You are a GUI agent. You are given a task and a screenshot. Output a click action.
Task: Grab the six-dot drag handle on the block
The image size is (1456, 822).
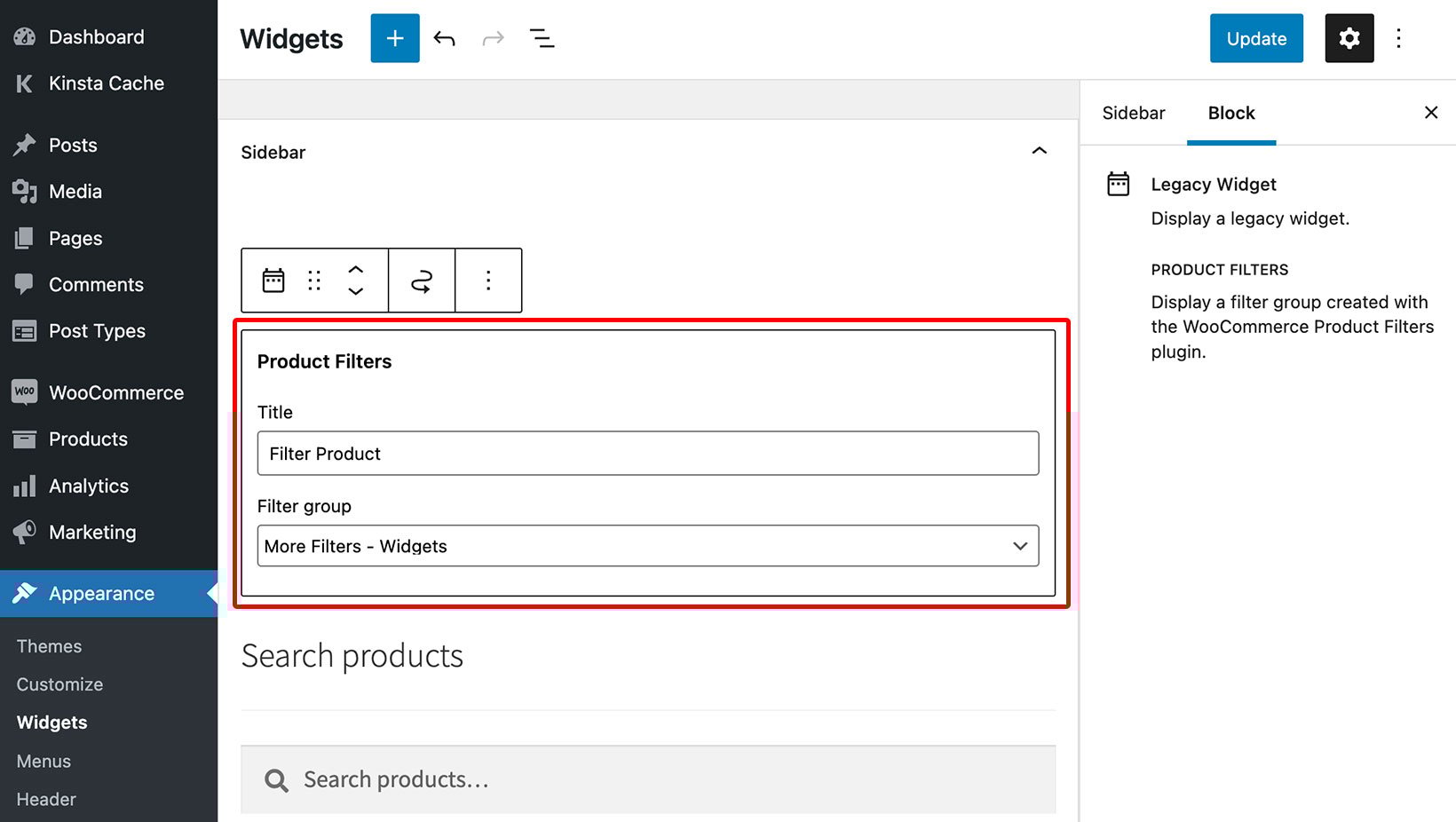tap(313, 280)
